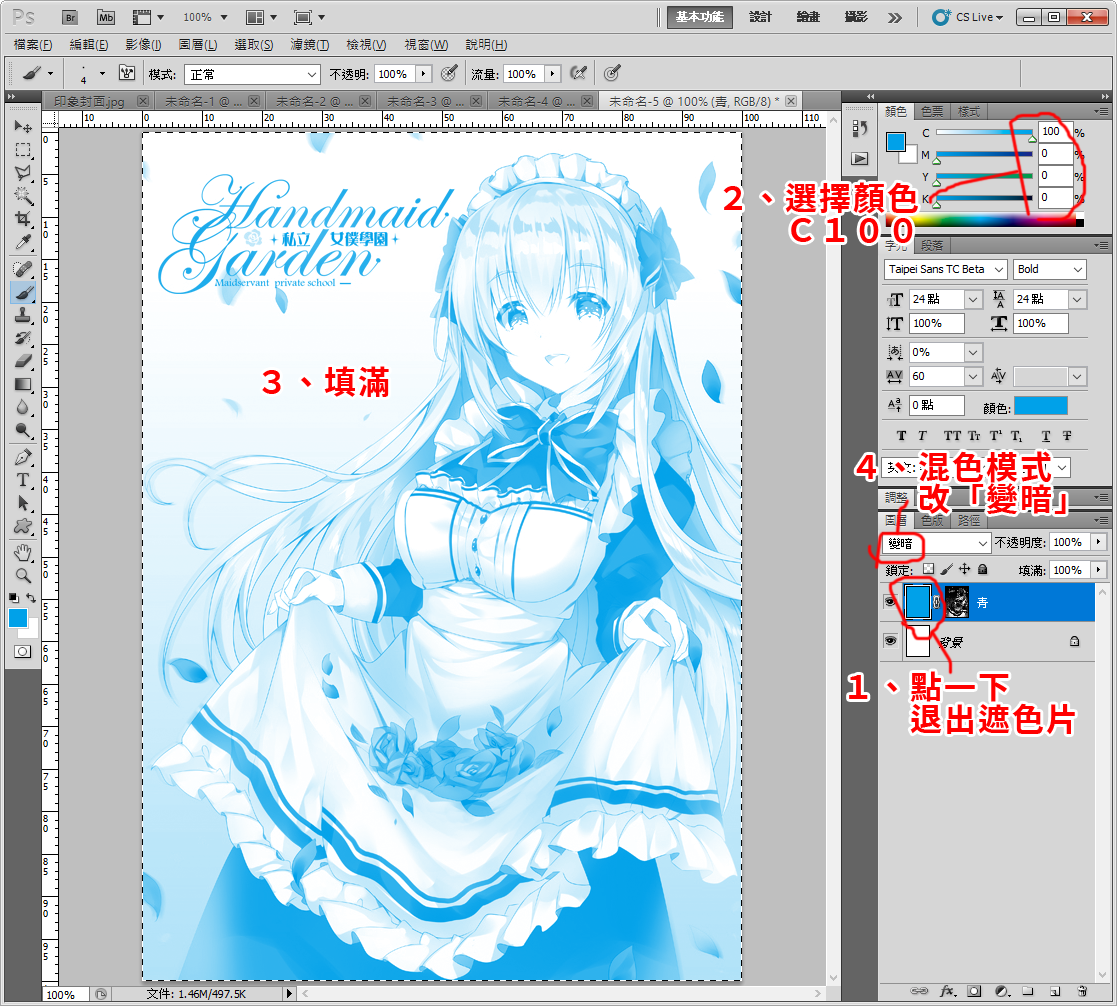
Task: Select the Crop tool
Action: 23,219
